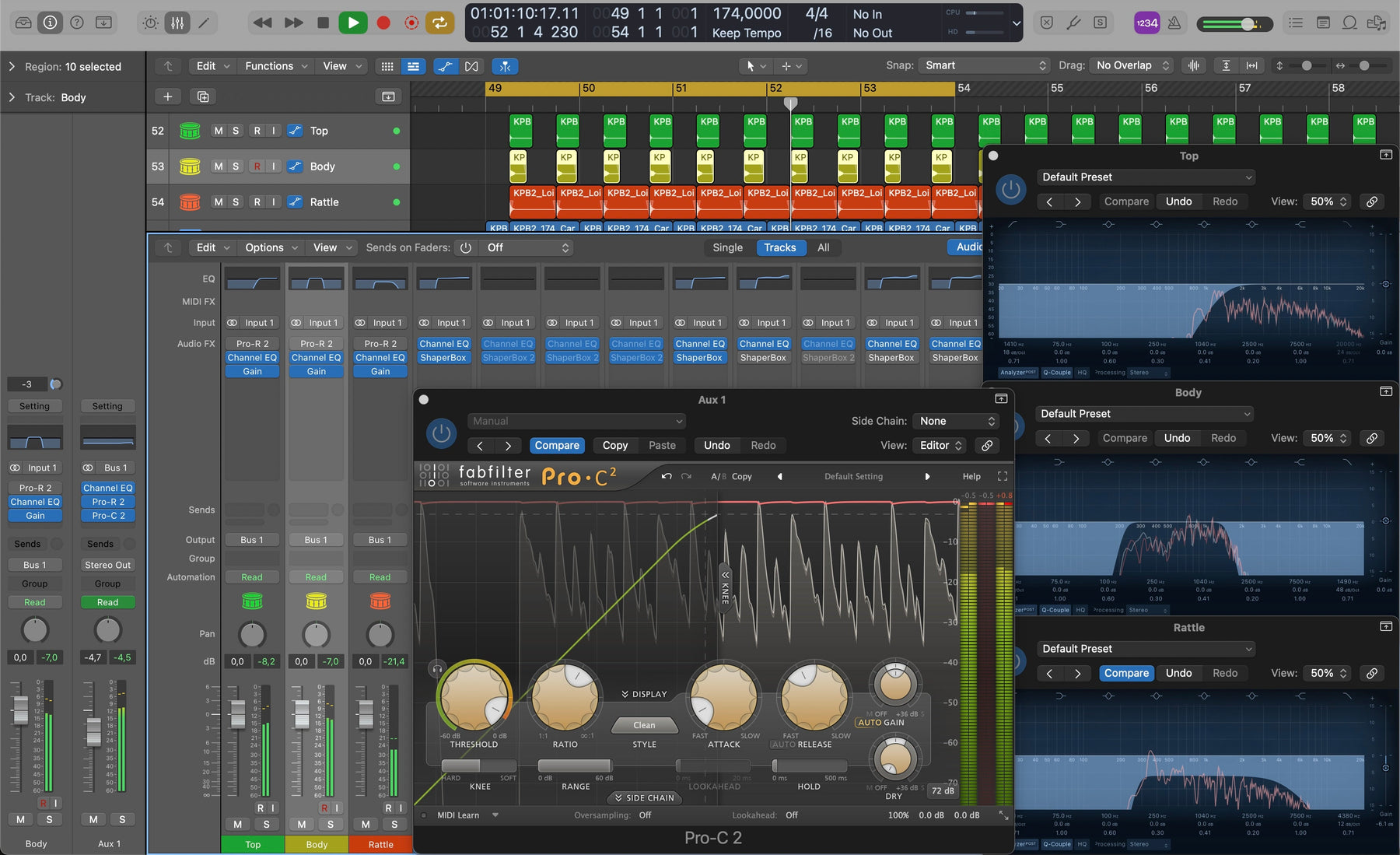Toggle Pro-C 2 full screen icon
Image resolution: width=1400 pixels, height=855 pixels.
(1003, 476)
